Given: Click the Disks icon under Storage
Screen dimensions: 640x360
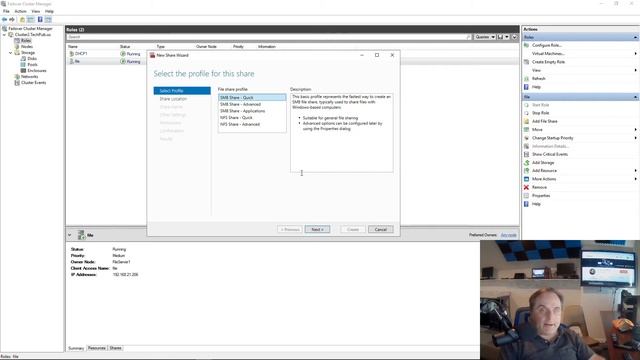Looking at the screenshot, I should pyautogui.click(x=24, y=58).
